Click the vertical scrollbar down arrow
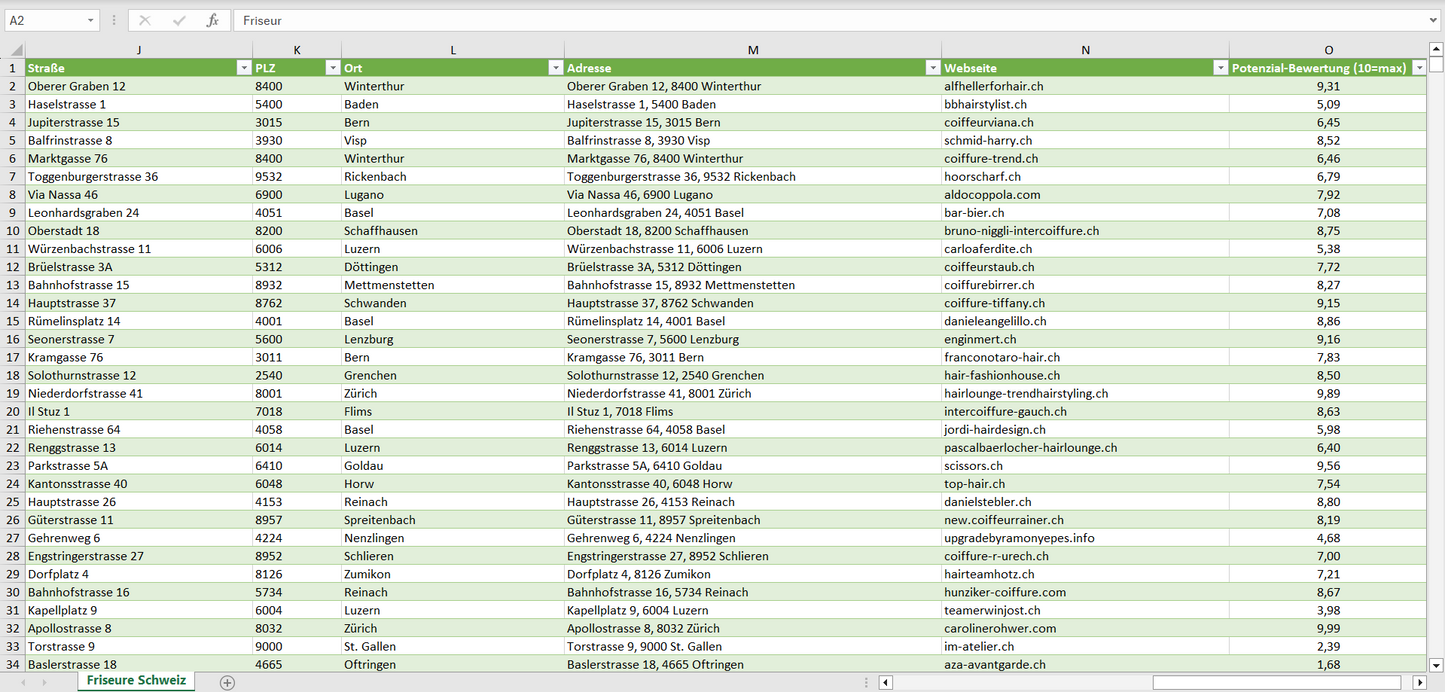Screen dimensions: 1445x692 coord(1436,664)
